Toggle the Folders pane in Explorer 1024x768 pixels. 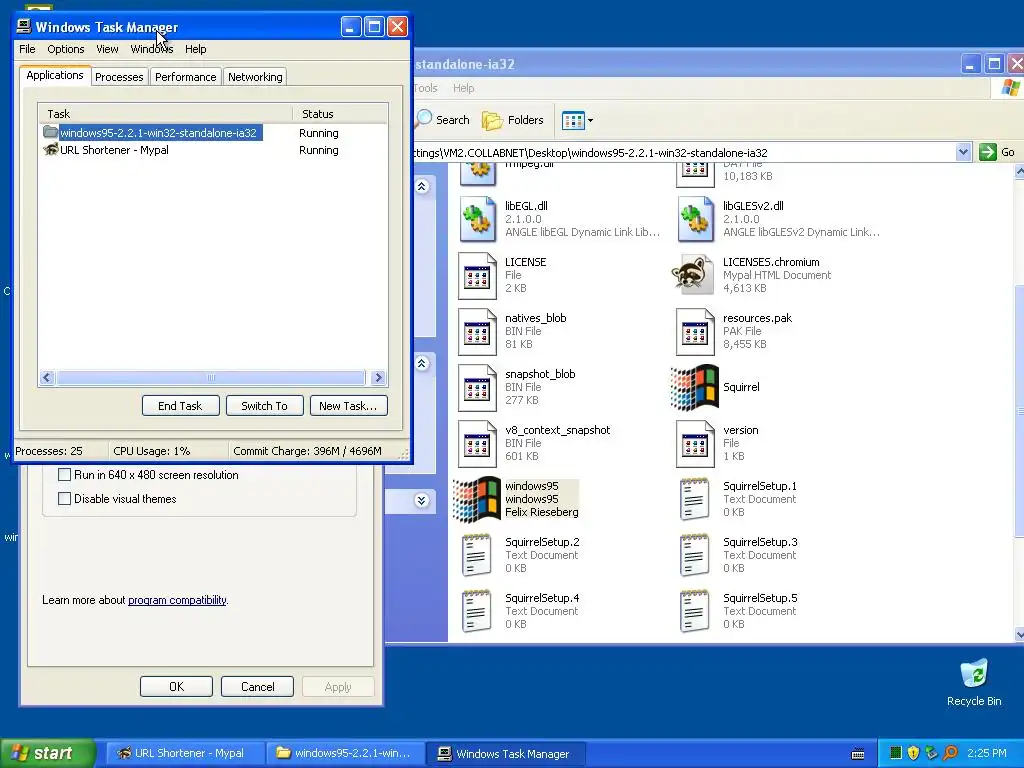[x=513, y=120]
